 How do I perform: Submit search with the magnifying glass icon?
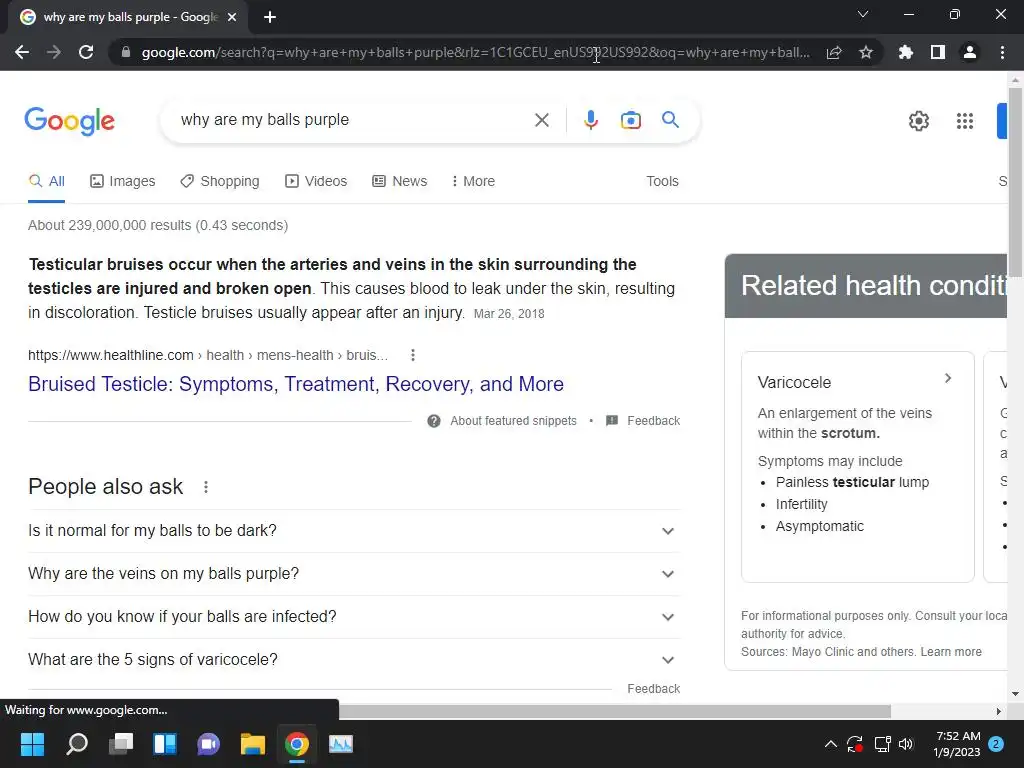tap(670, 120)
